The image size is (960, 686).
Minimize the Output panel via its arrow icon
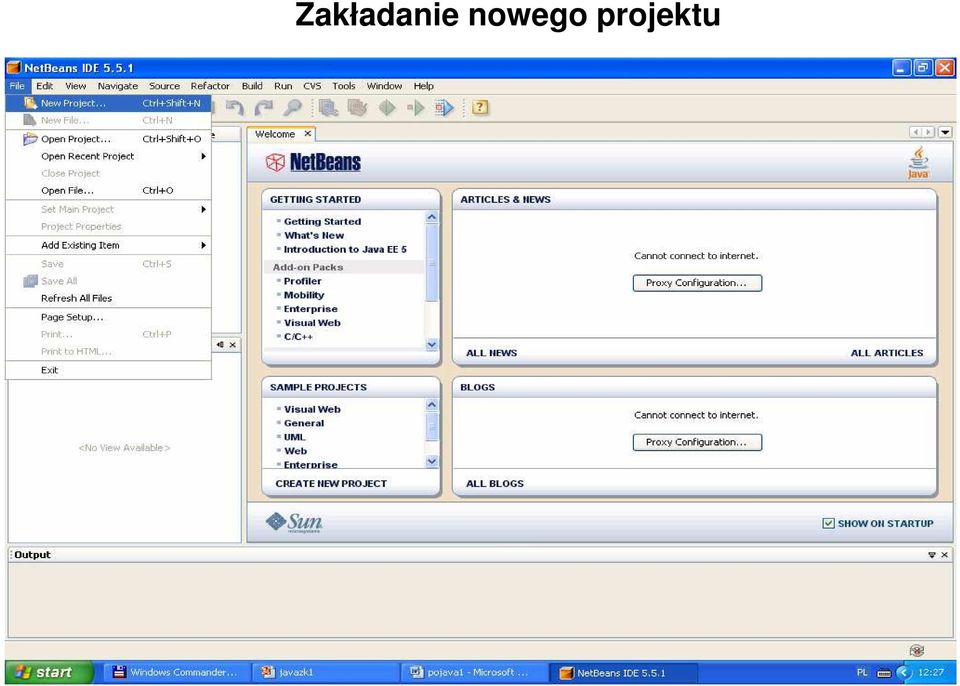tap(932, 555)
